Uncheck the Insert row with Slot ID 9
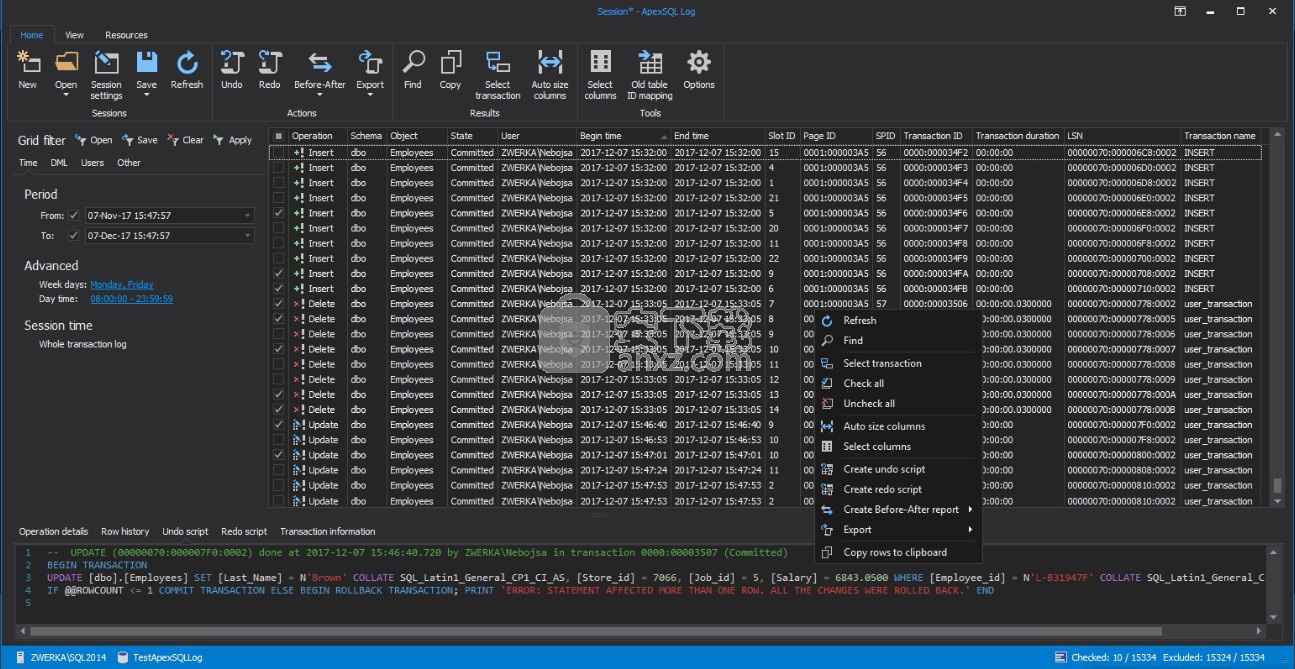The width and height of the screenshot is (1295, 669). [x=279, y=273]
